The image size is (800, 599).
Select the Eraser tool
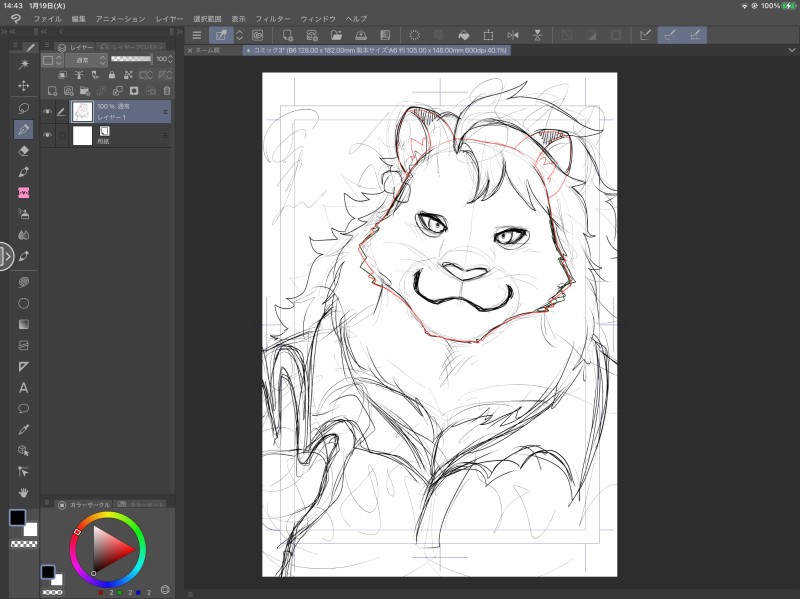tap(23, 151)
